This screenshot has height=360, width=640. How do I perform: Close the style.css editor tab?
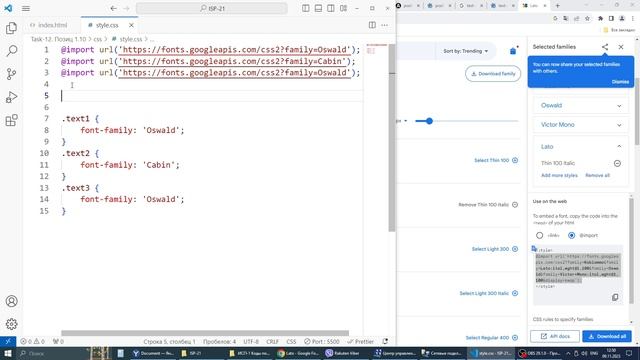131,25
